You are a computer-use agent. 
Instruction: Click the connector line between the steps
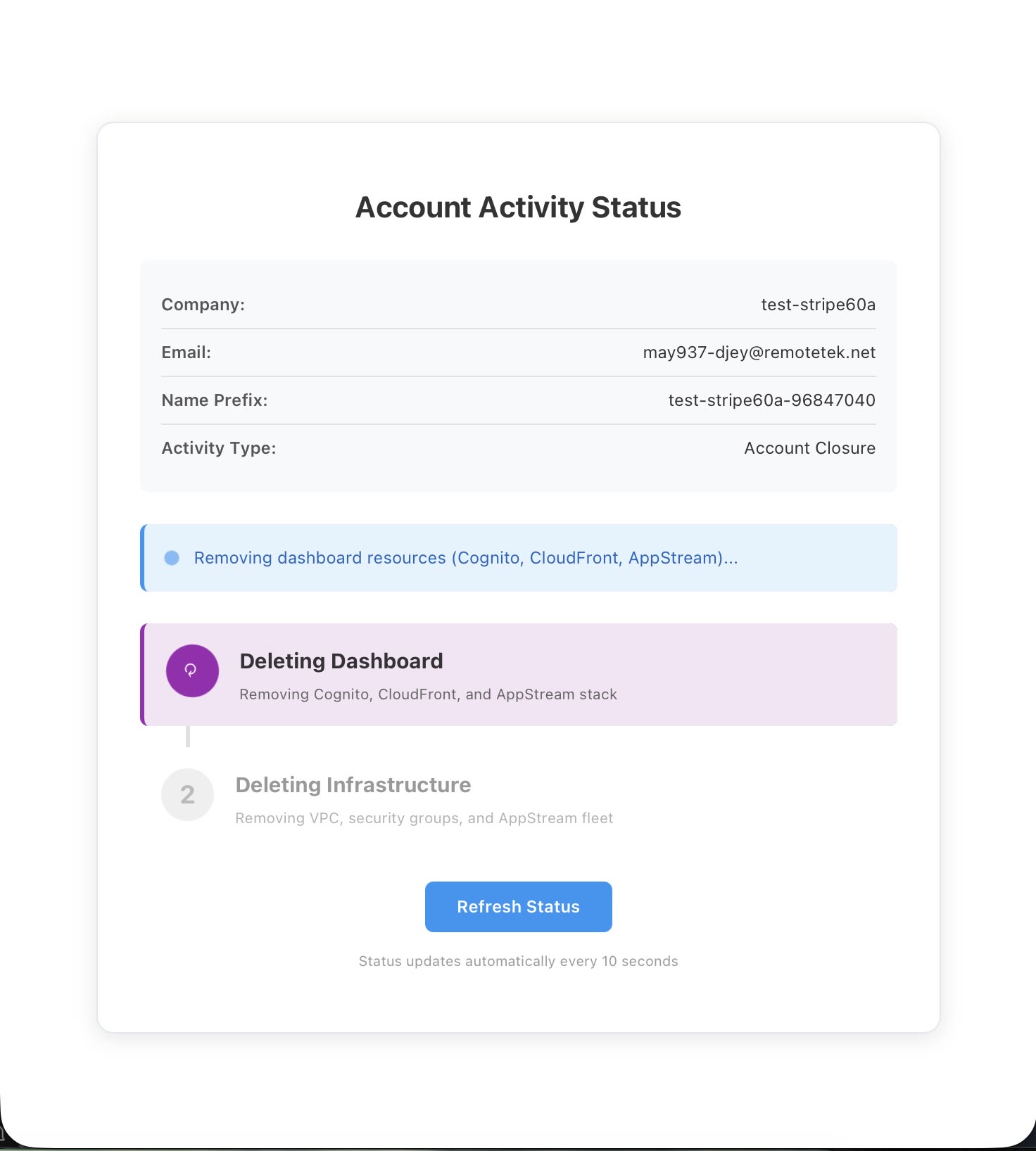188,736
